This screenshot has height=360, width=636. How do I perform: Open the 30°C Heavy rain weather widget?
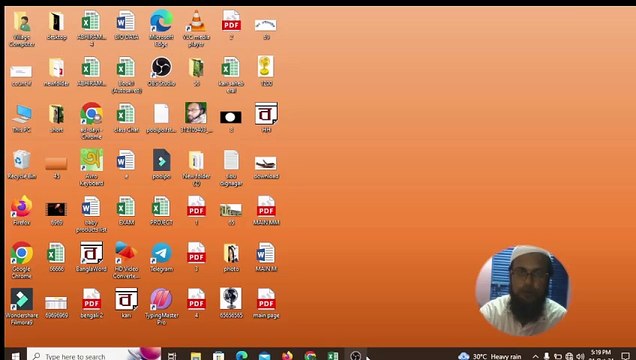tap(490, 356)
